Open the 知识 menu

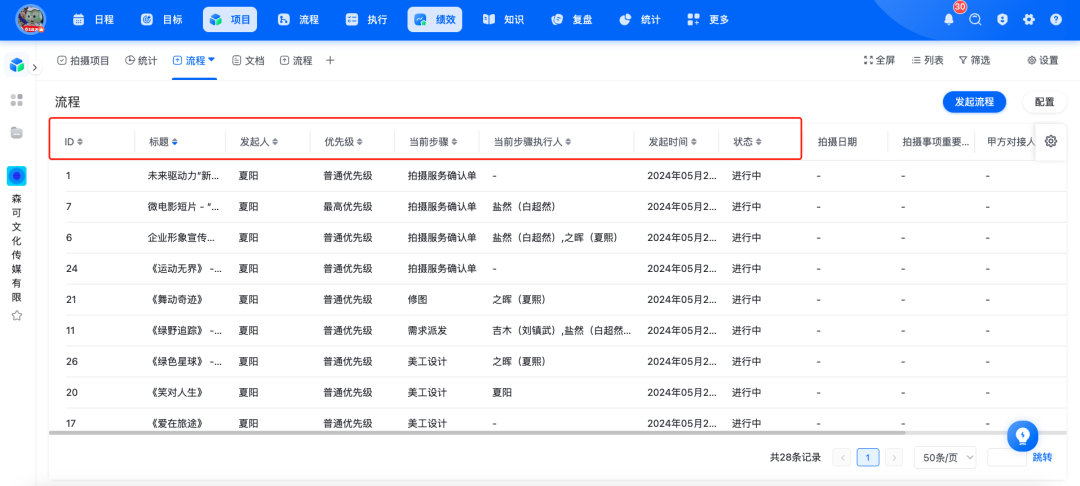[x=503, y=19]
